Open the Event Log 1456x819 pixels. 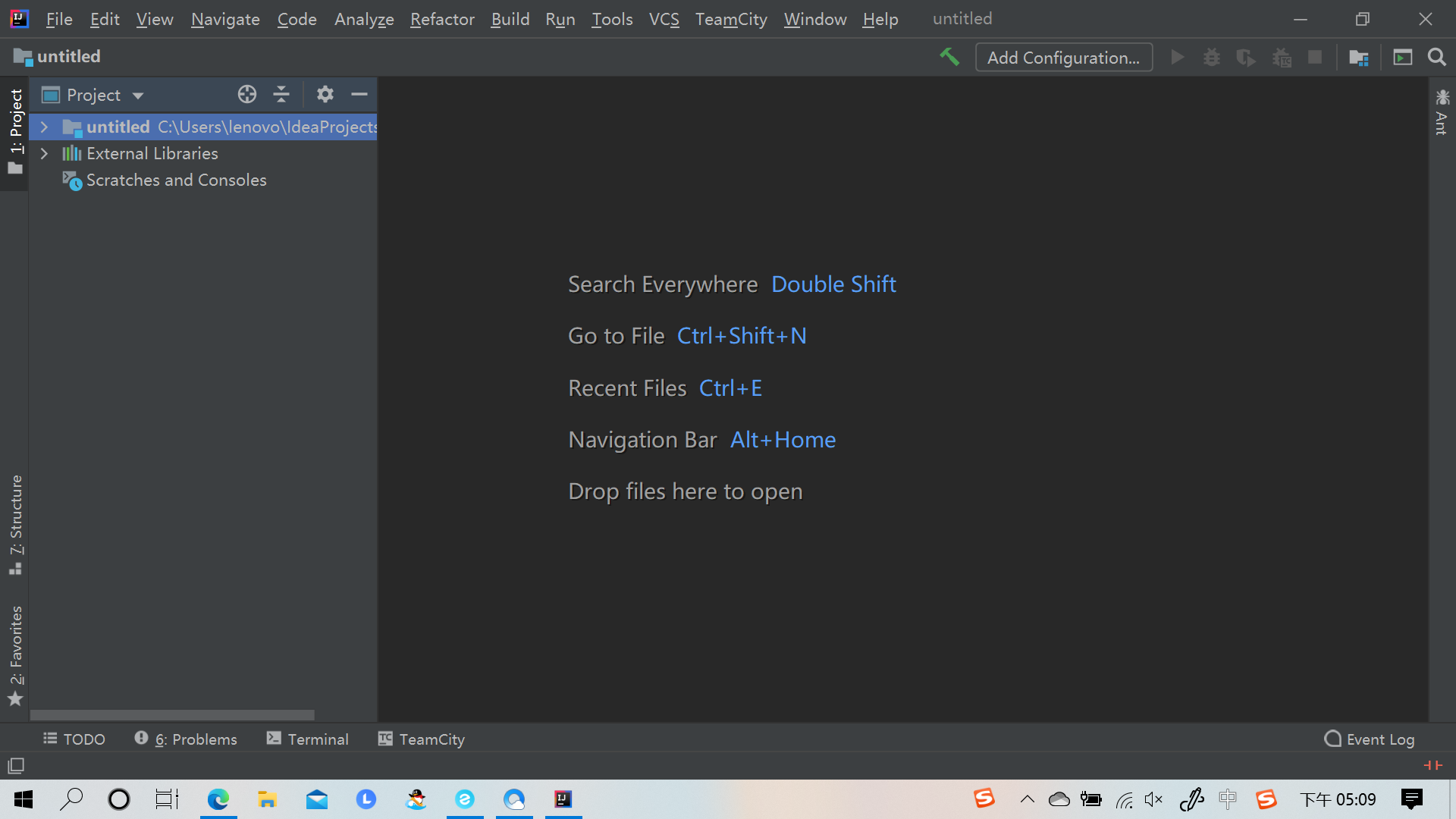1370,739
